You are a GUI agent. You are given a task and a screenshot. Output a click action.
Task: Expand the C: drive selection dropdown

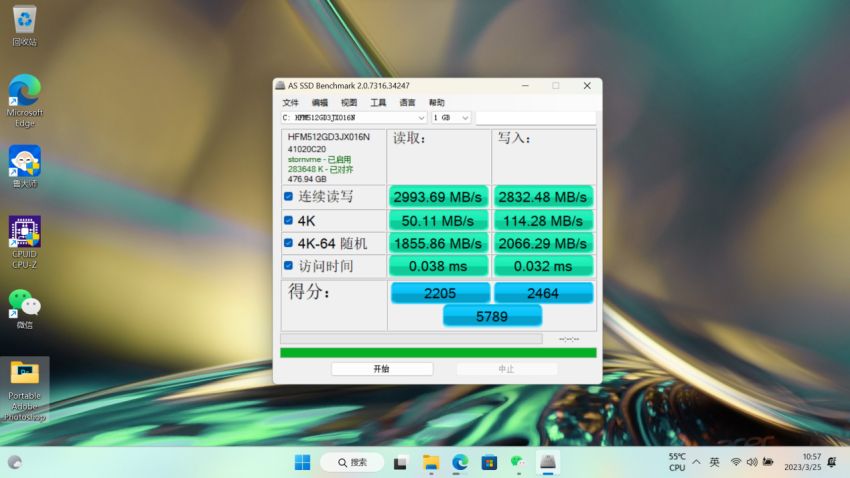(x=421, y=118)
